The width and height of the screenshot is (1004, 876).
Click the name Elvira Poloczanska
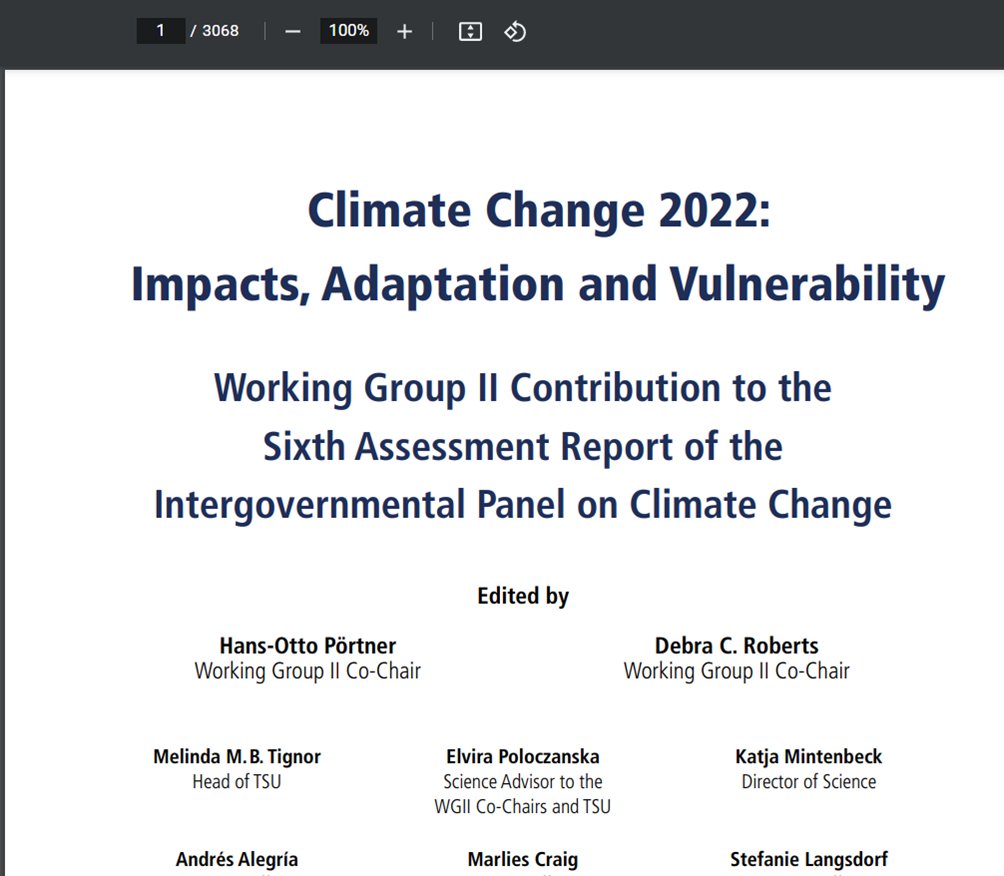(522, 757)
